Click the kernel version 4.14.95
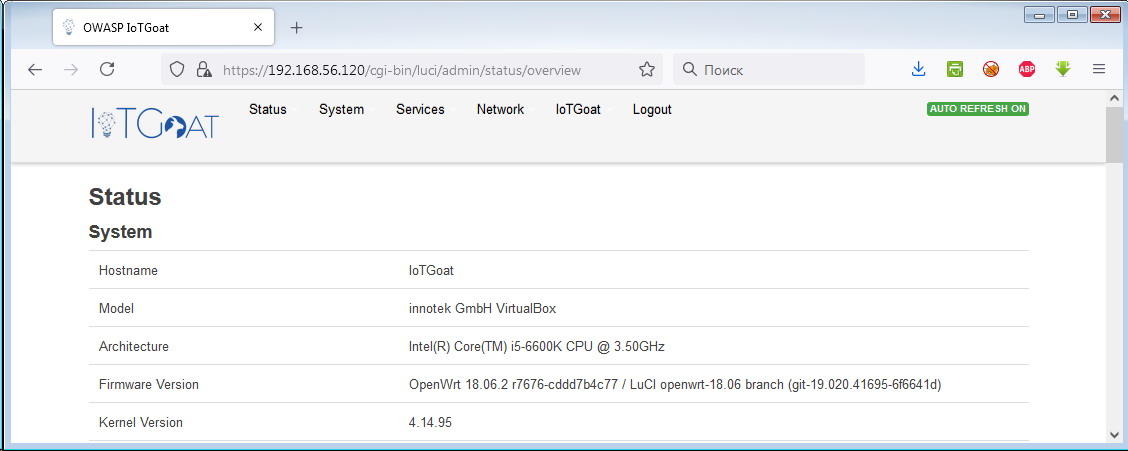Viewport: 1128px width, 451px height. point(430,422)
